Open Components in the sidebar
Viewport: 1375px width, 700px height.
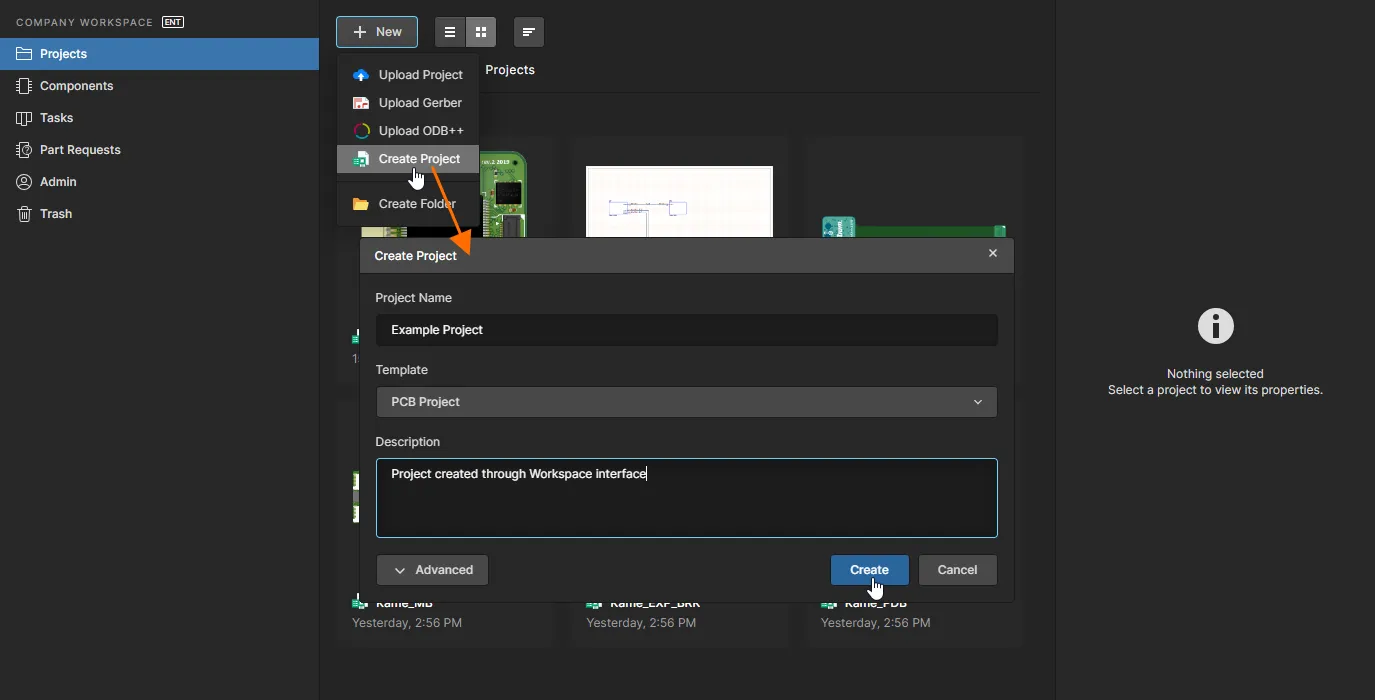159,86
